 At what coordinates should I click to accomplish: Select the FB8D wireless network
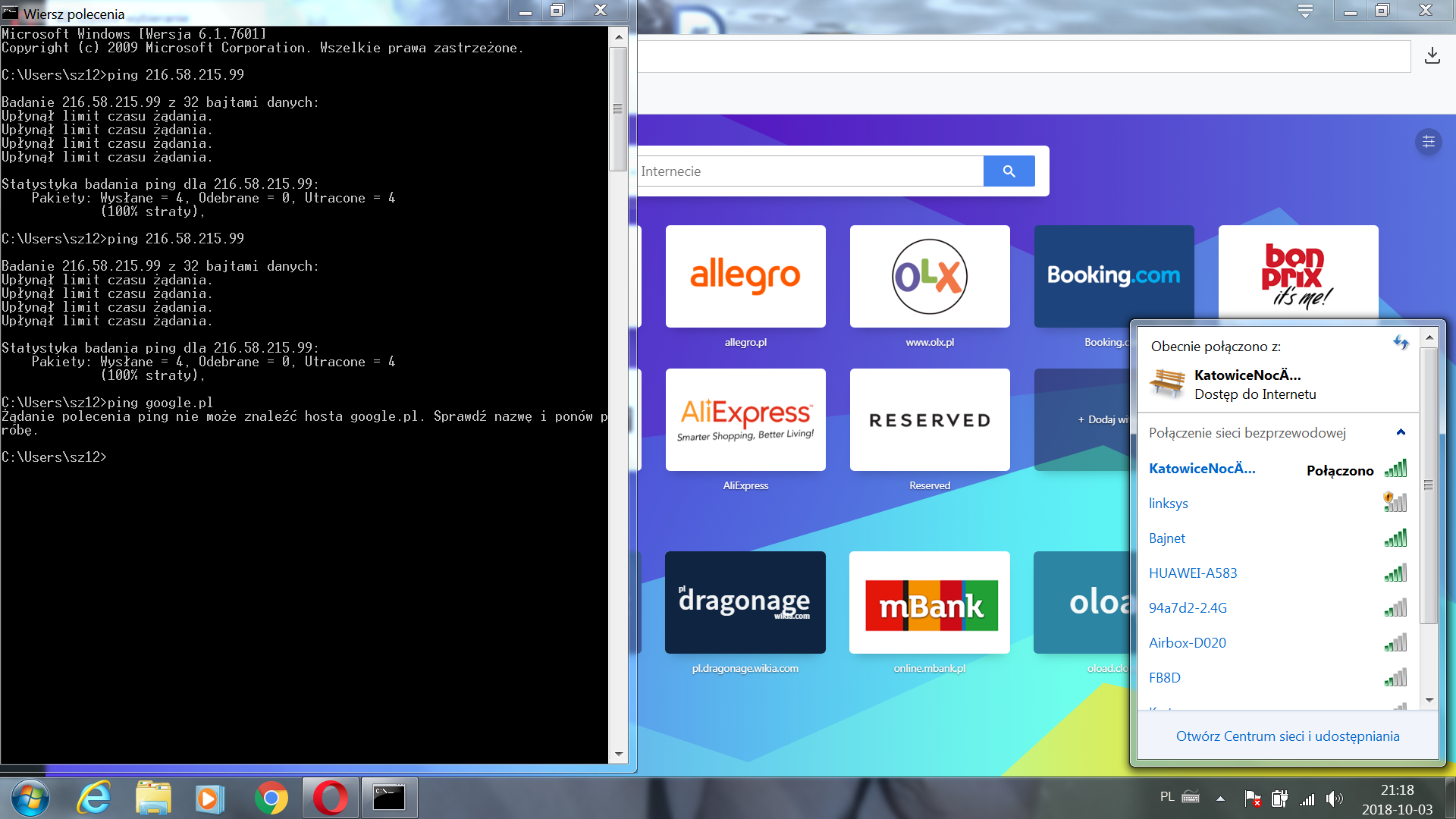pyautogui.click(x=1278, y=678)
